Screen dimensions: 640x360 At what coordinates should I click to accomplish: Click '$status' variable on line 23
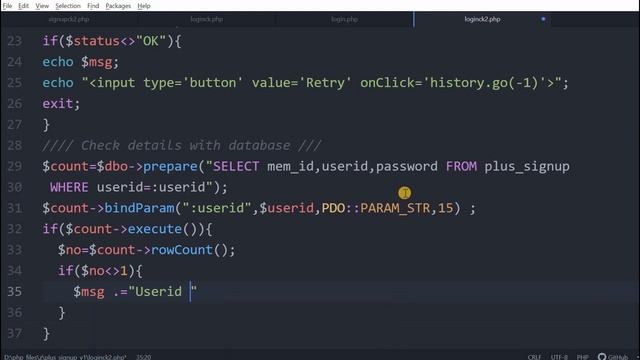click(x=93, y=41)
